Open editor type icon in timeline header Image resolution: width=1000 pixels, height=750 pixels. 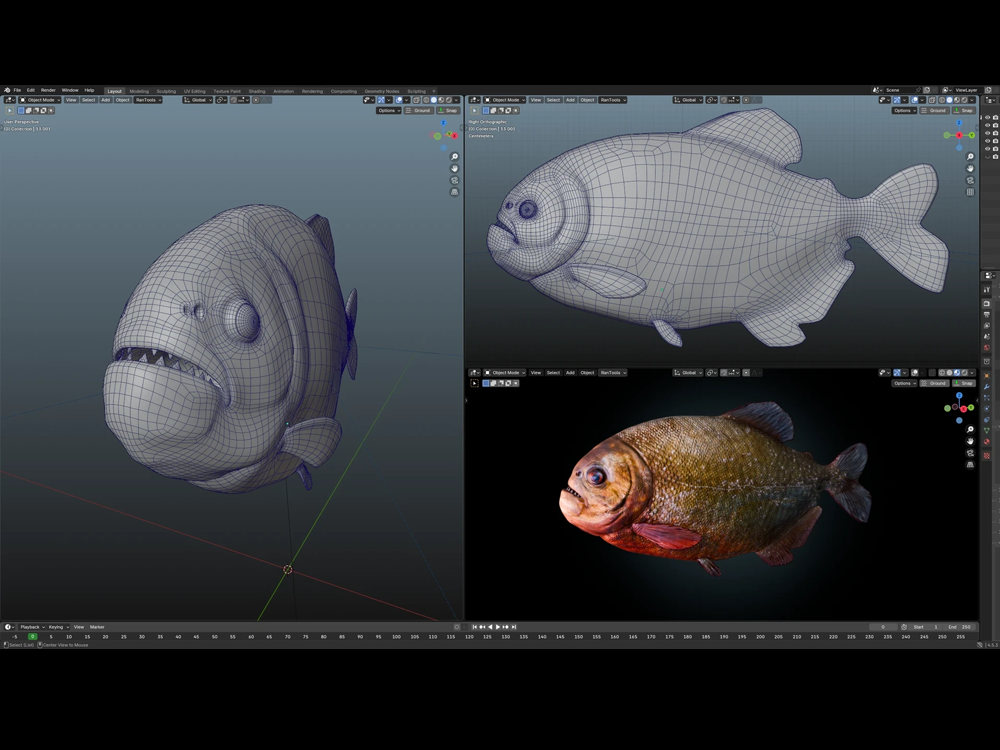tap(9, 627)
